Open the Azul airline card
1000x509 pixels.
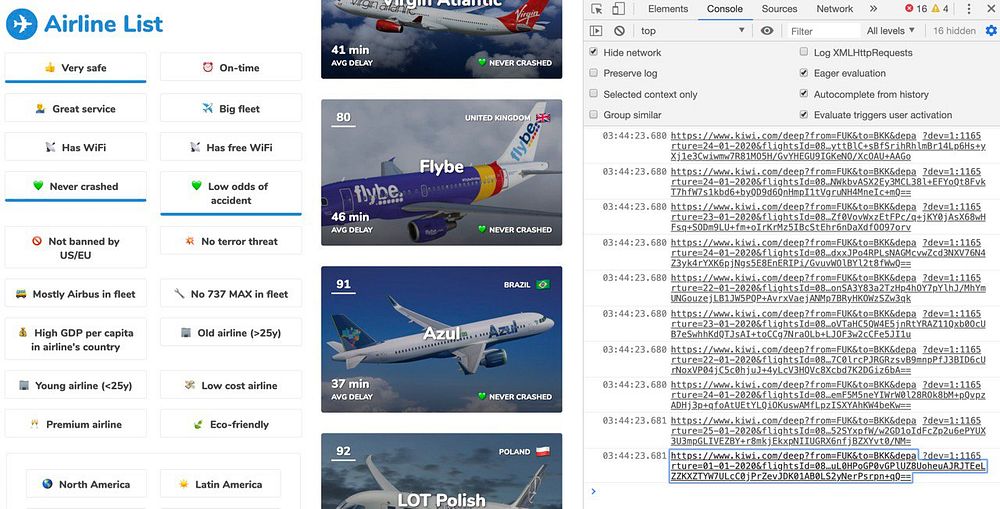click(x=441, y=339)
